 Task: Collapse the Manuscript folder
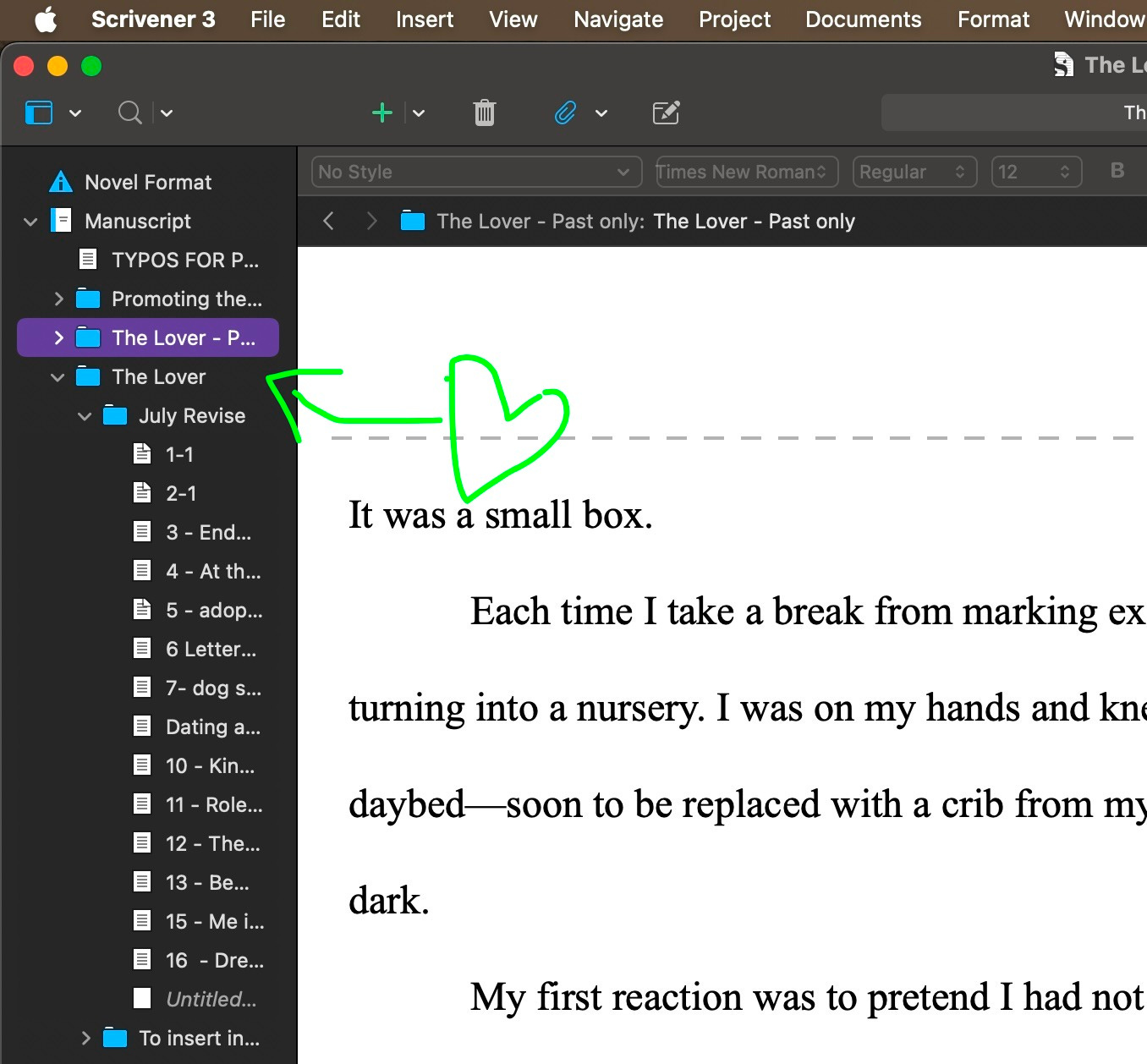click(30, 221)
